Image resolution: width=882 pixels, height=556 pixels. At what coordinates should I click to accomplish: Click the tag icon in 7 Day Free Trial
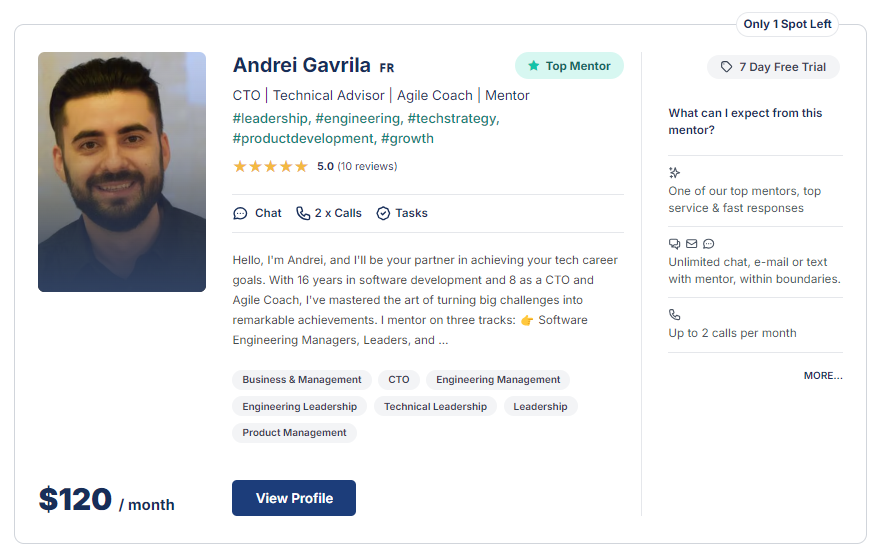pos(727,67)
